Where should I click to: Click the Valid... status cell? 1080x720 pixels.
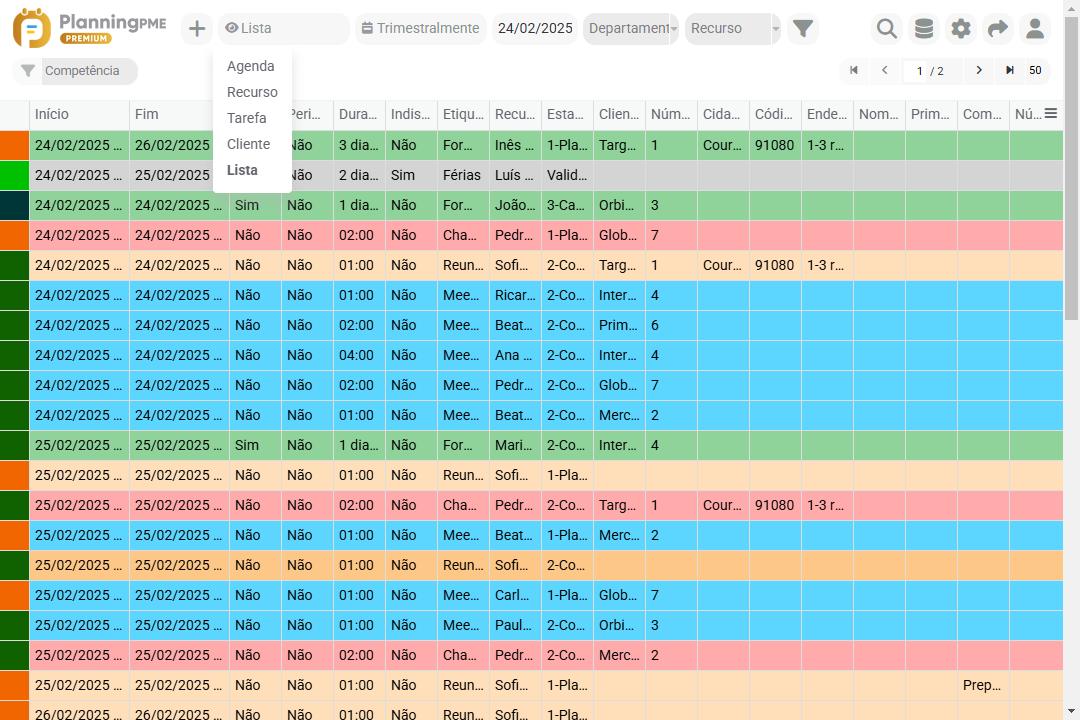[x=567, y=175]
